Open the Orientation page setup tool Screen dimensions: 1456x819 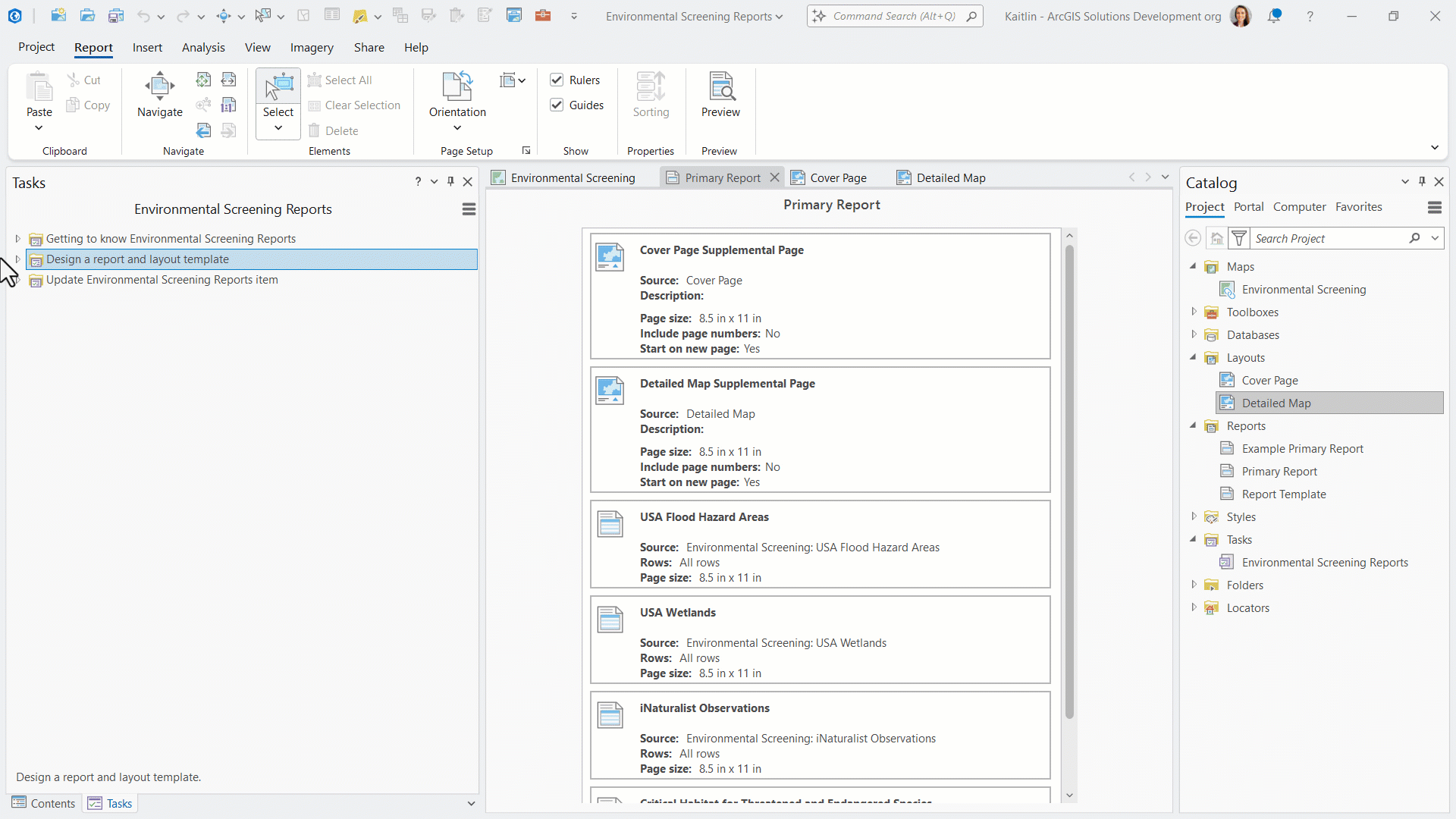[x=457, y=100]
